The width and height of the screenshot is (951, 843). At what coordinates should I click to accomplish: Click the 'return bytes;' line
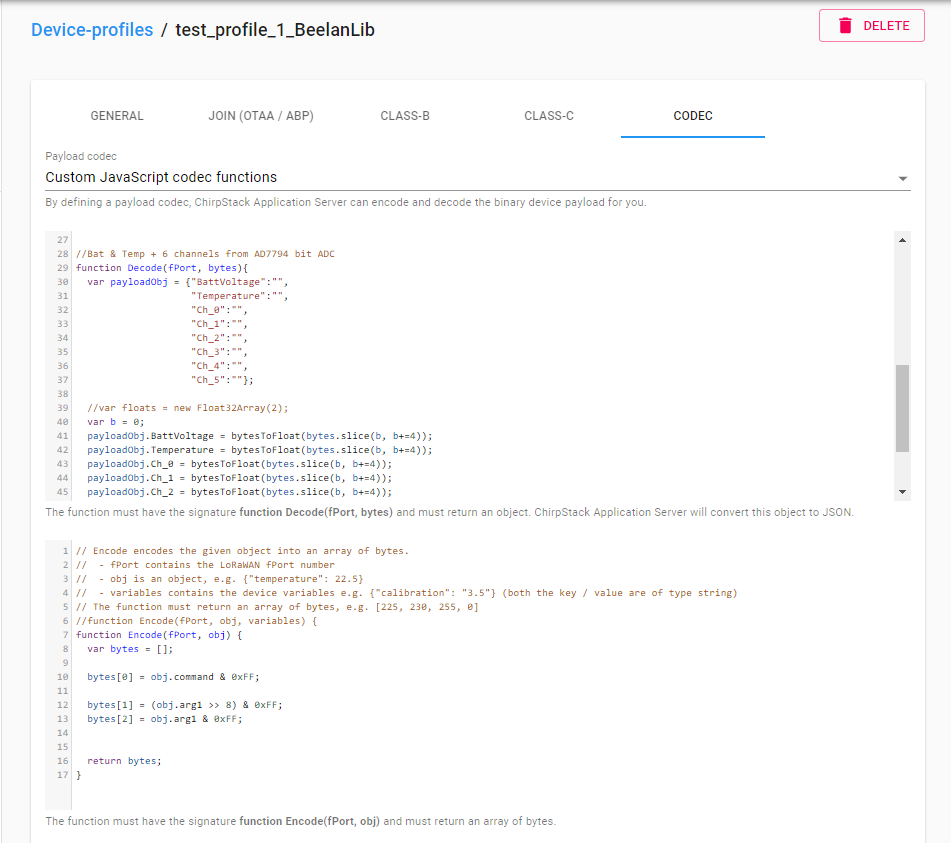point(124,761)
